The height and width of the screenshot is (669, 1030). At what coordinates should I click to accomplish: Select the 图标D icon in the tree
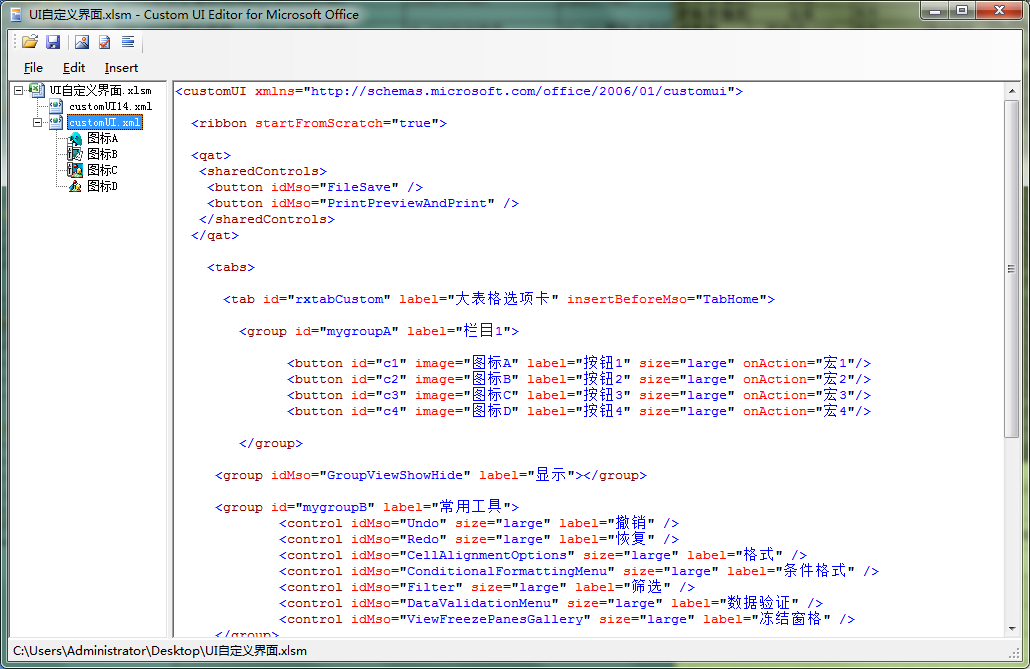[97, 186]
